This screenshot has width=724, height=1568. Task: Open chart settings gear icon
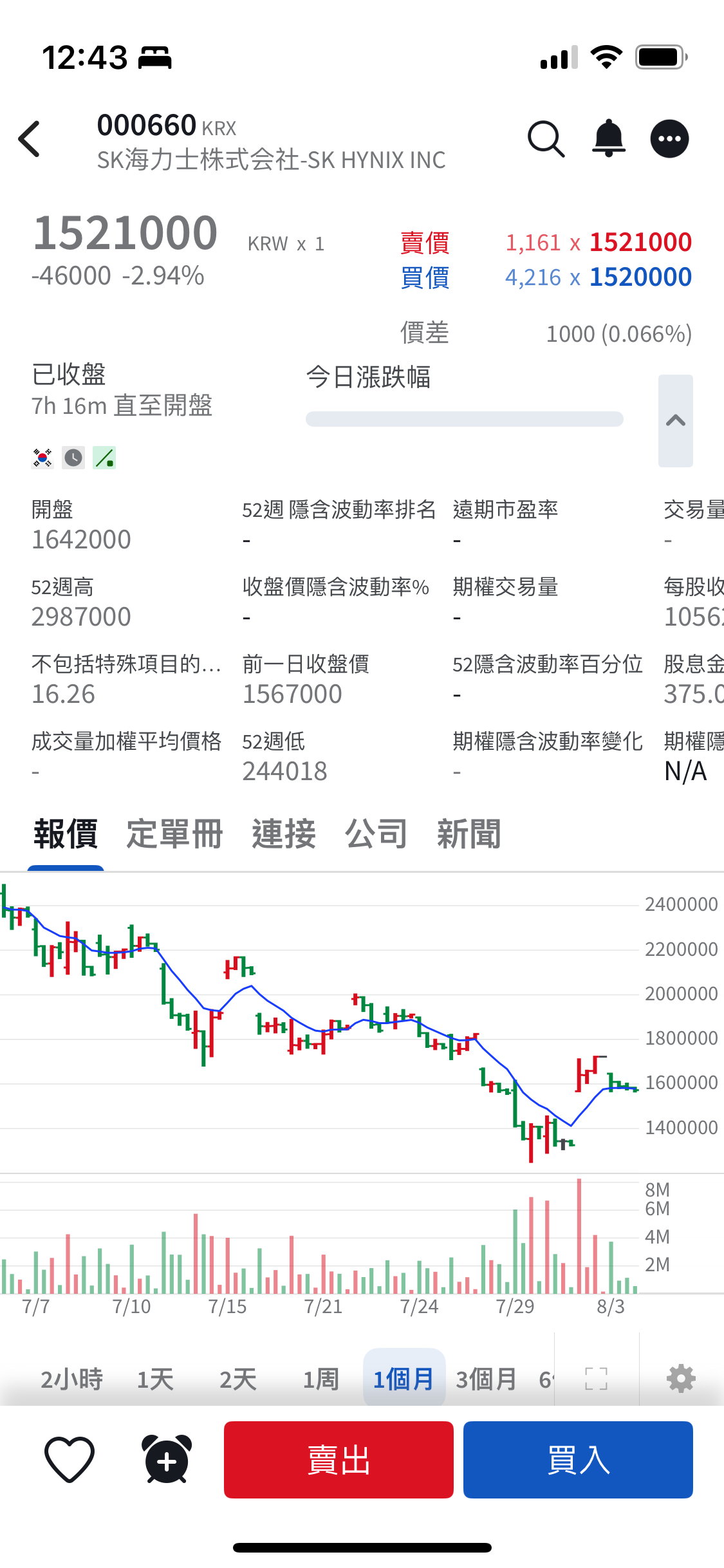(681, 1379)
